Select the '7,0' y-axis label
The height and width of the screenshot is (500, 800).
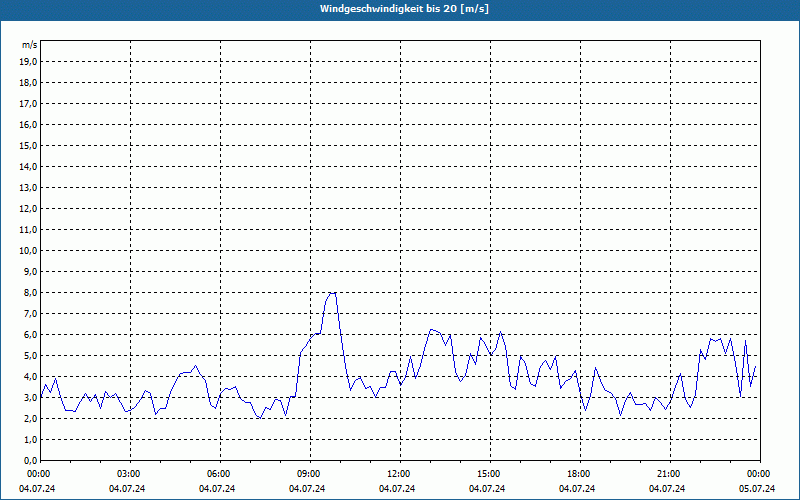coord(31,313)
